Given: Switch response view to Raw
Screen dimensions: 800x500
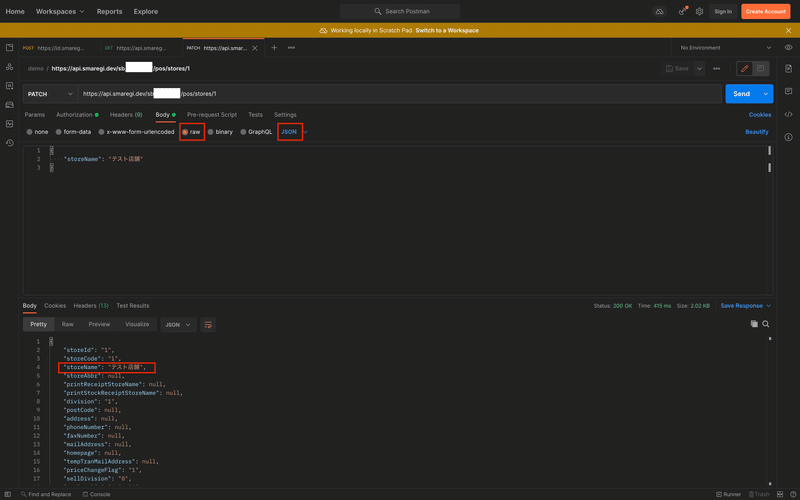Looking at the screenshot, I should click(67, 324).
